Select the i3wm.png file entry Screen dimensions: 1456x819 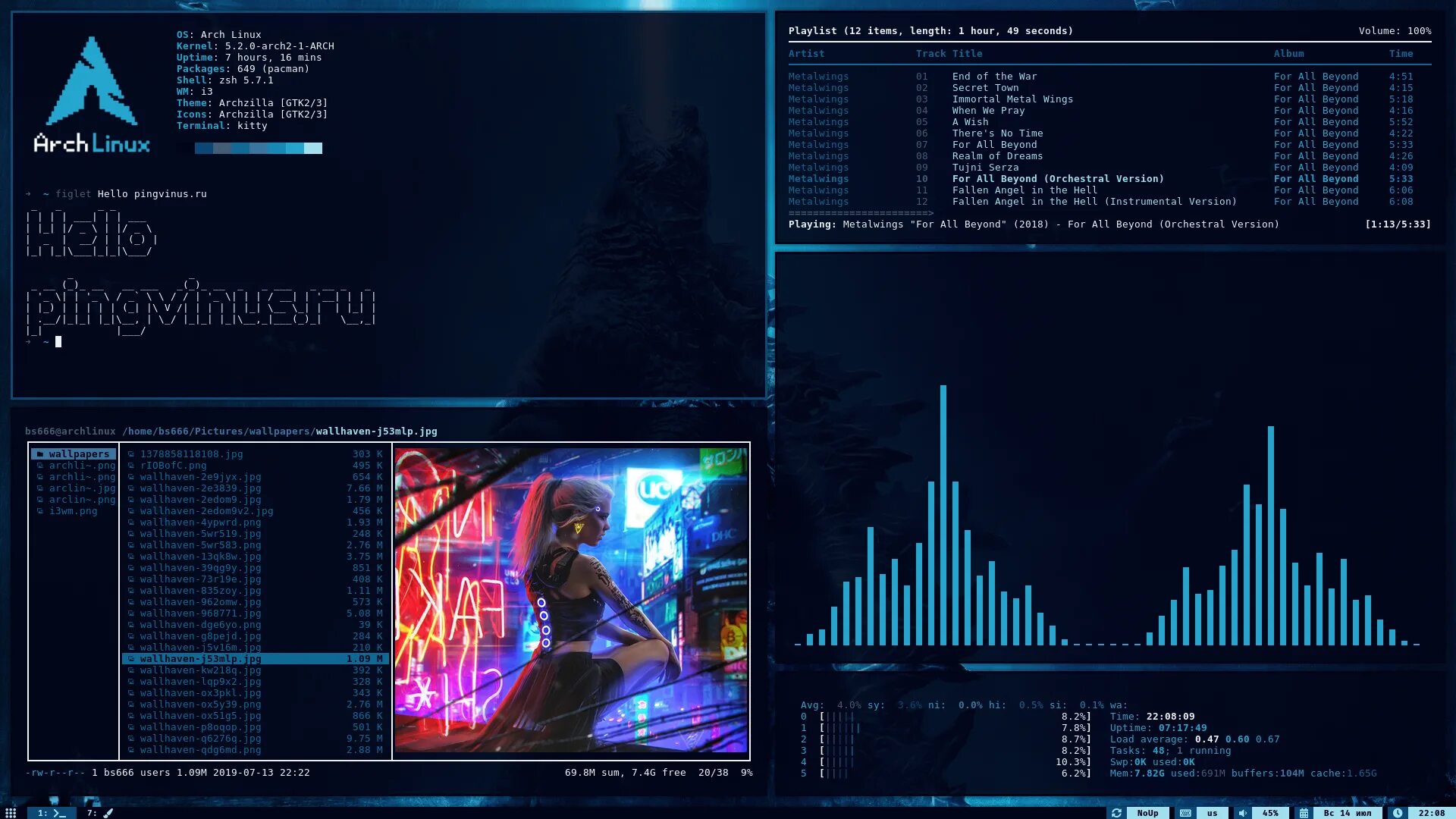(73, 510)
